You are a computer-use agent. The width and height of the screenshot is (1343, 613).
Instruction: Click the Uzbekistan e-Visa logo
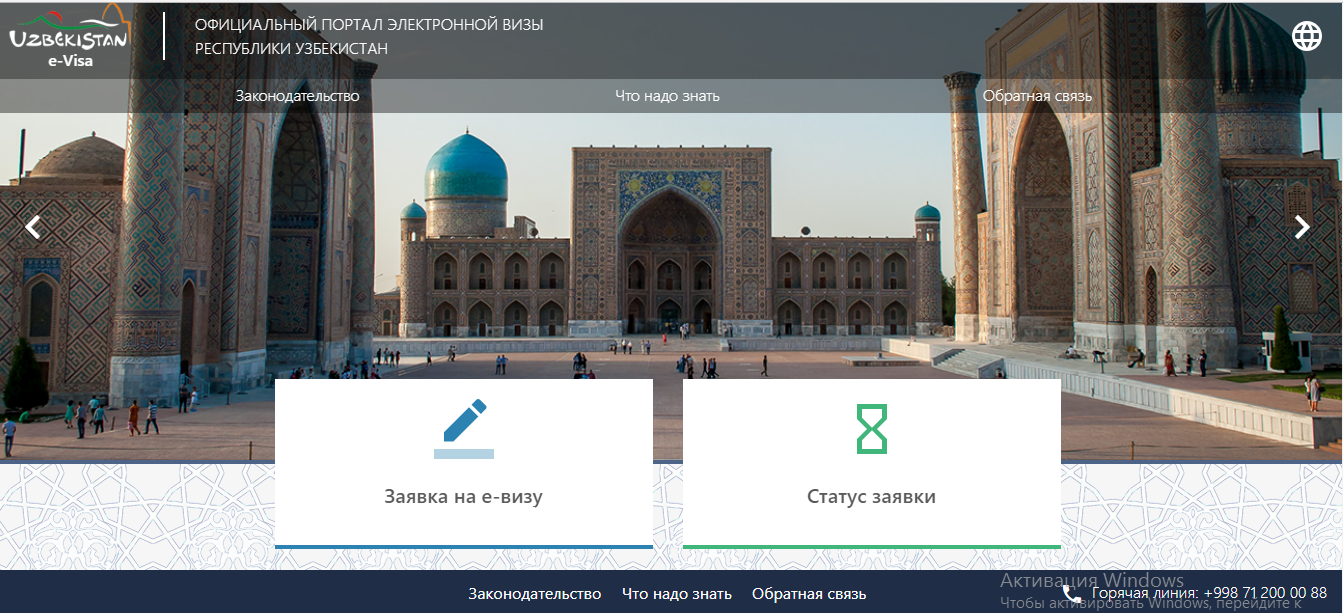coord(70,35)
